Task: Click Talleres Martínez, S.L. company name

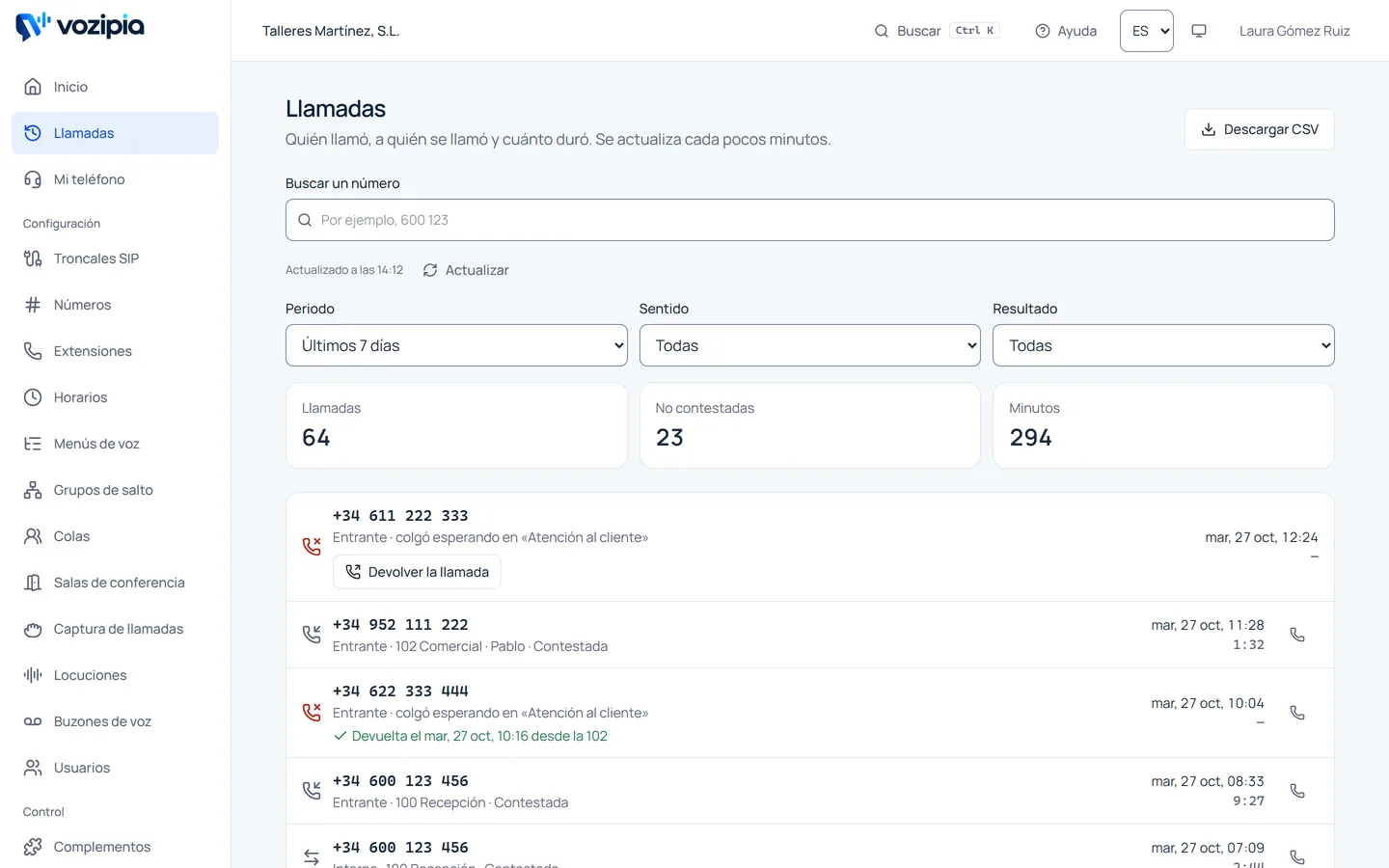Action: click(331, 31)
